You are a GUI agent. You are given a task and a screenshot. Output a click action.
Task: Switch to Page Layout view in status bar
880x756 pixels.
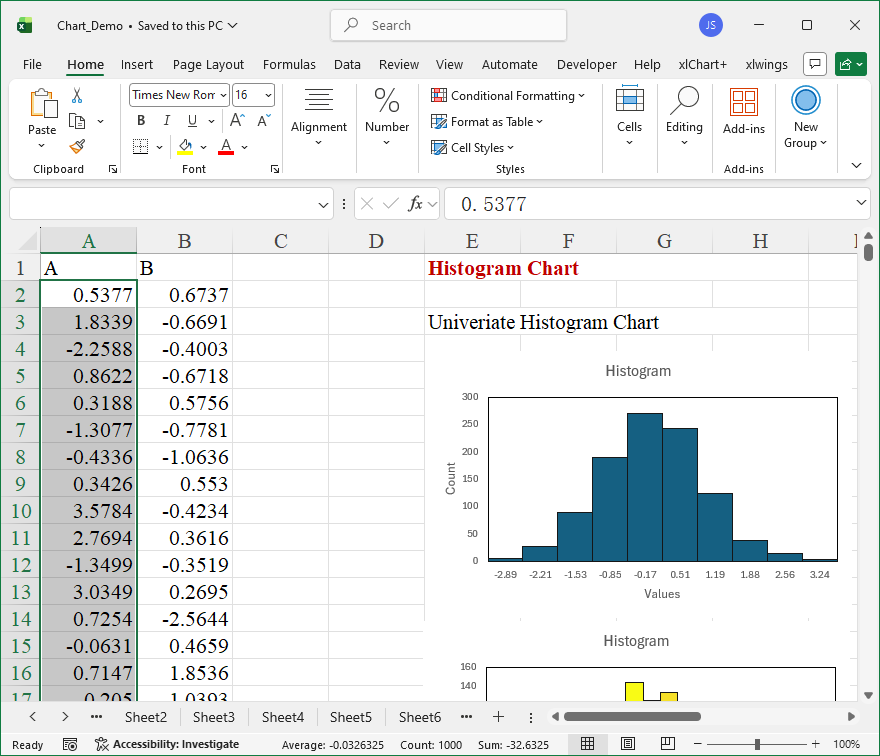point(627,744)
